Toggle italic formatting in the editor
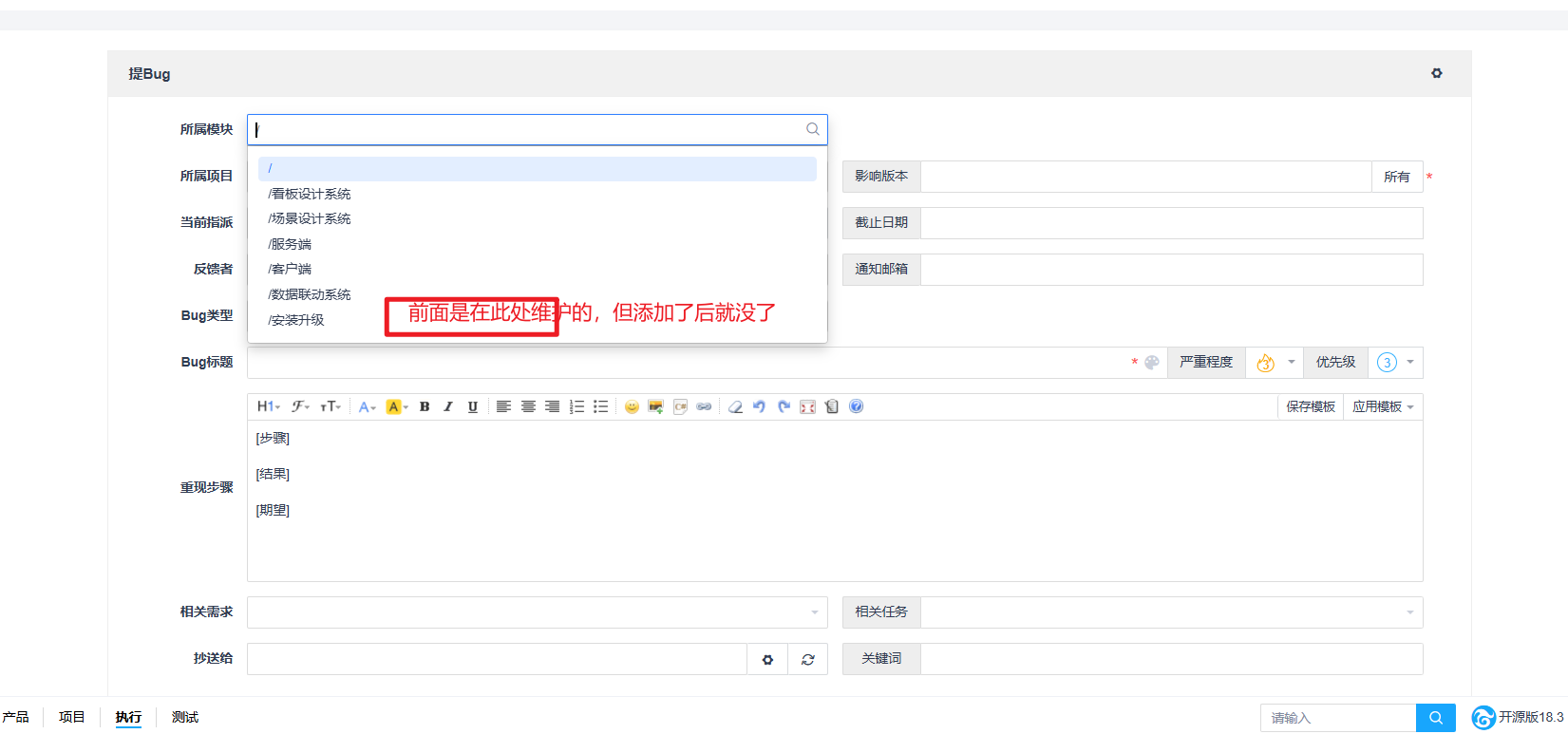 [448, 406]
